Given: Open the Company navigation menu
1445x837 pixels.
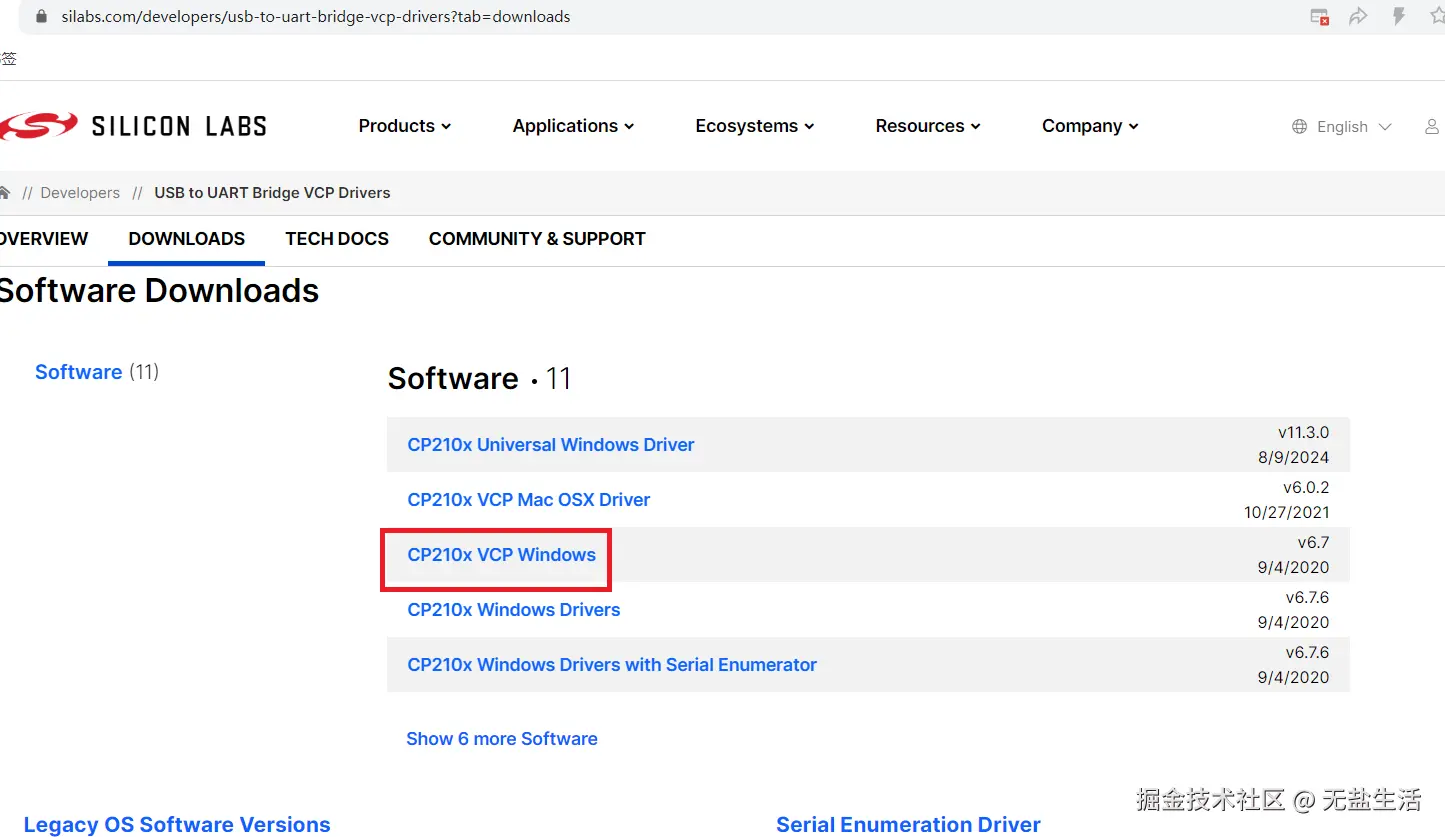Looking at the screenshot, I should [1090, 126].
